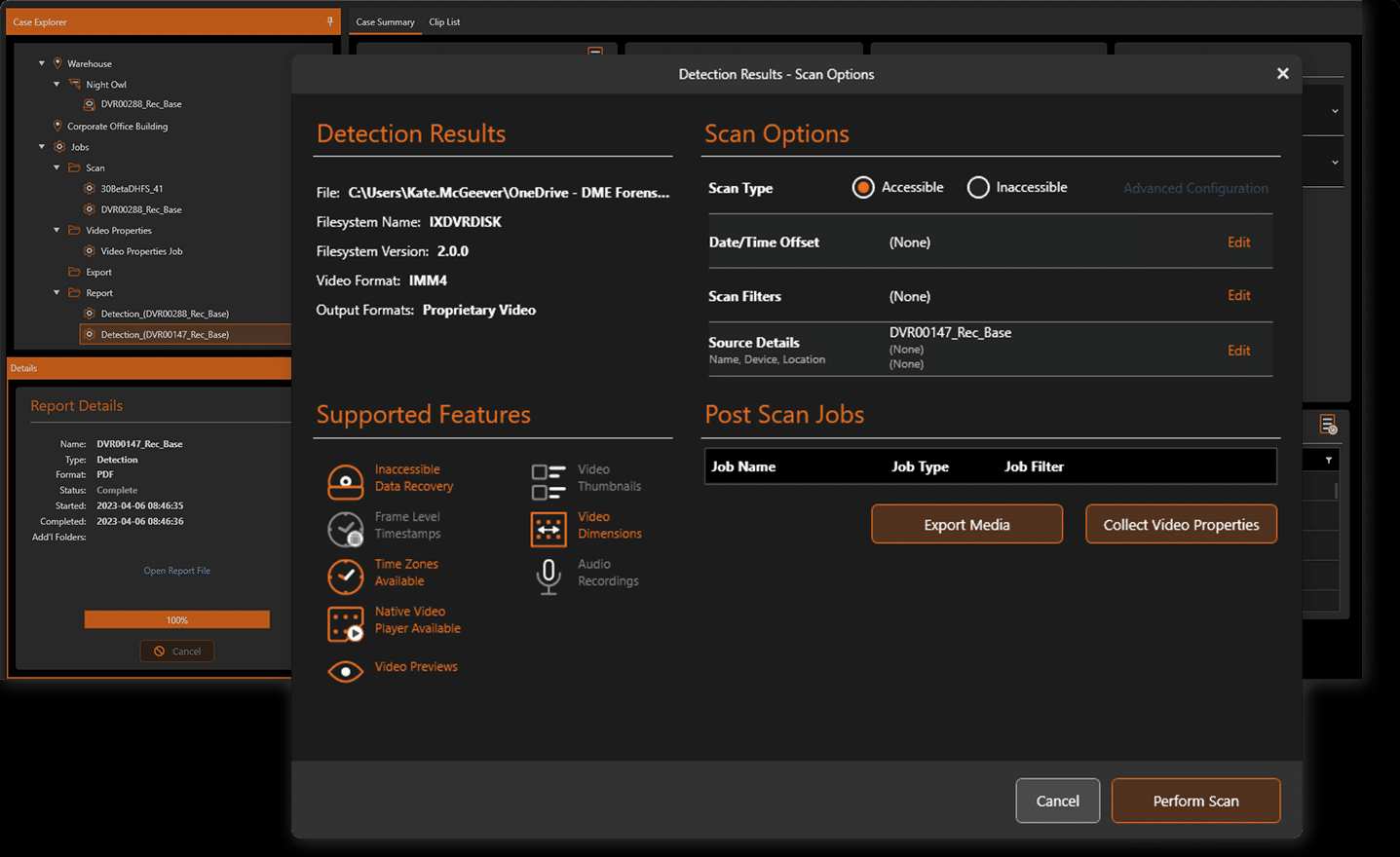The width and height of the screenshot is (1400, 857).
Task: Click the background list vertical scrollbar
Action: click(1336, 492)
